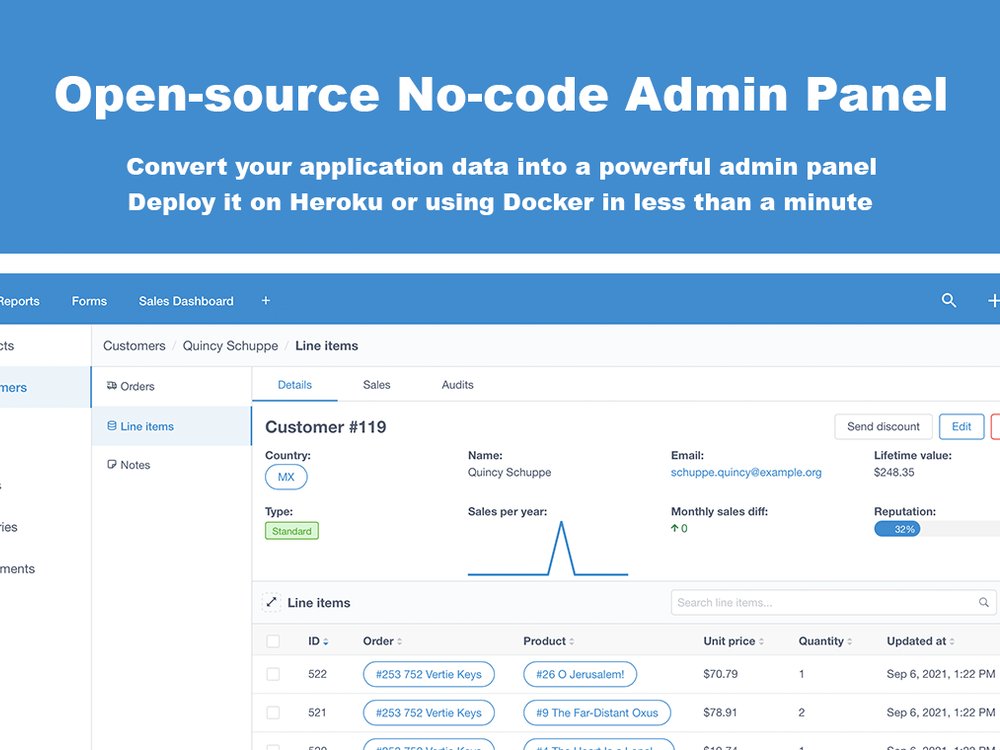
Task: Check the row 522 checkbox
Action: [273, 674]
